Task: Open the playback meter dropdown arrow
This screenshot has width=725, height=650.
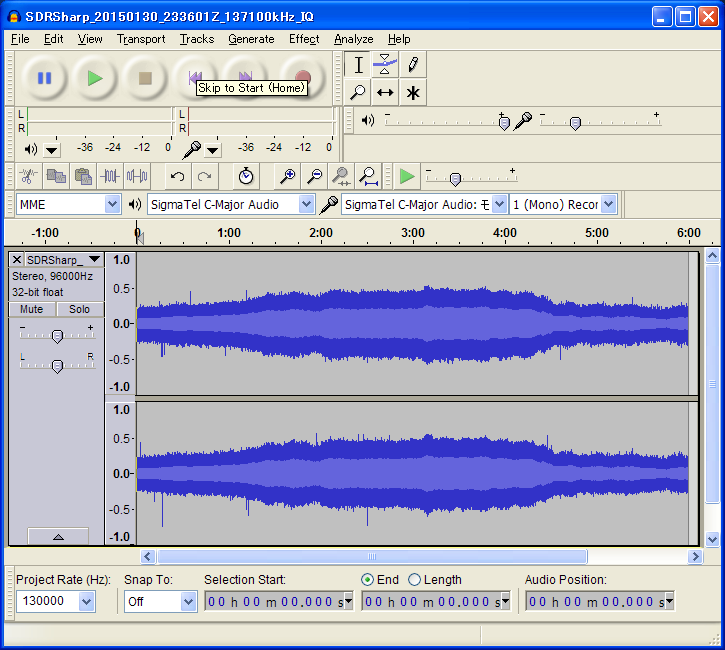Action: click(51, 150)
